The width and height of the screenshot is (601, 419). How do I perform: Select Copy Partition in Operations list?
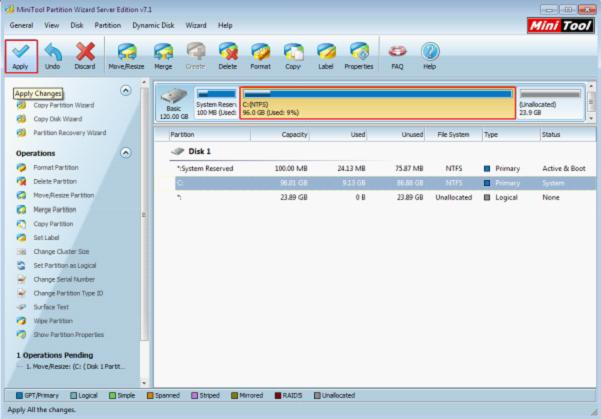tap(45, 224)
